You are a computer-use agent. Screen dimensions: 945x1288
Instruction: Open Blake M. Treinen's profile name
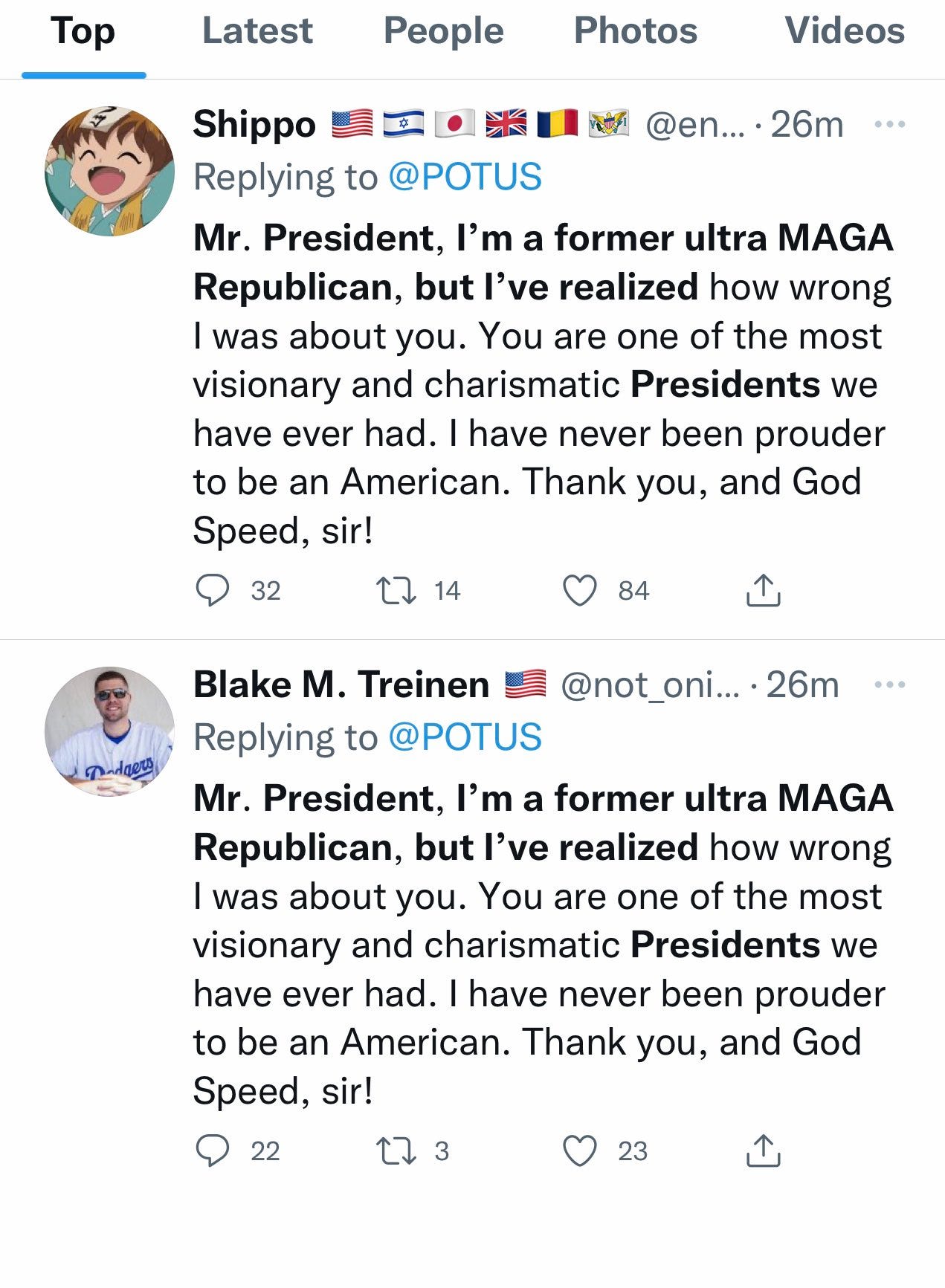[x=341, y=685]
